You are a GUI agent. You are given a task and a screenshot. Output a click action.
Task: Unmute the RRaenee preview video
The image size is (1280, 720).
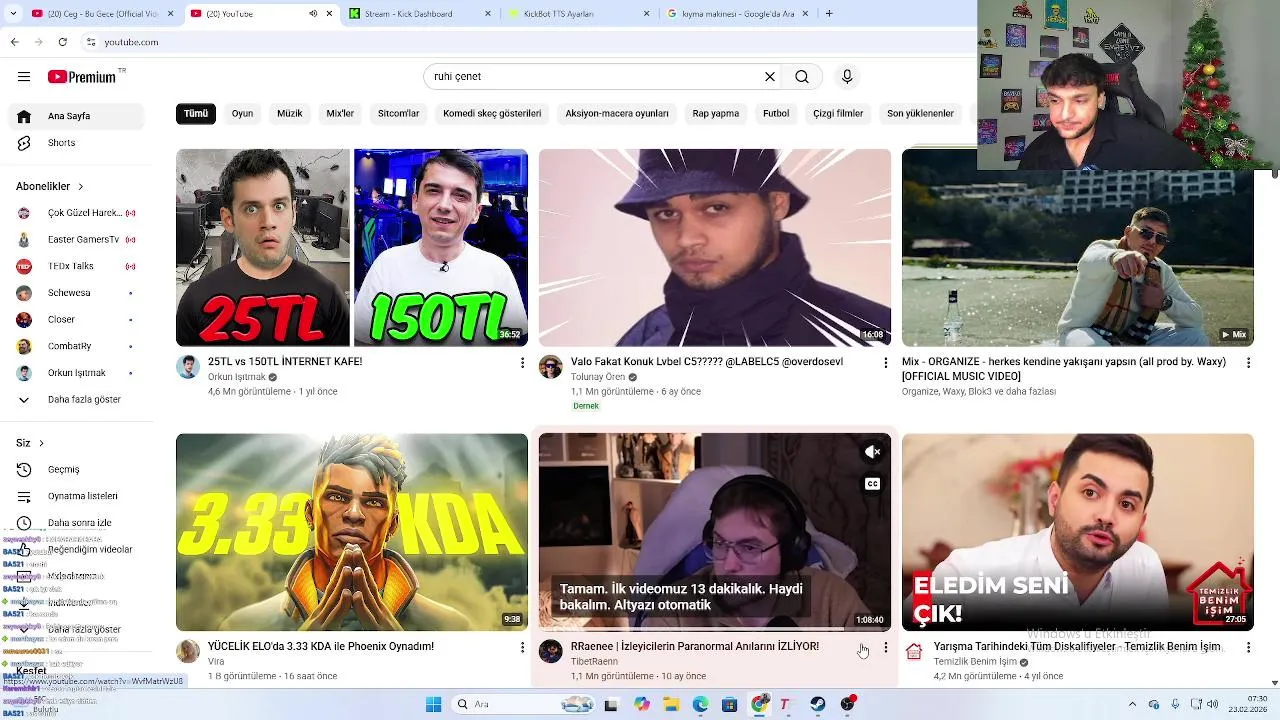pos(872,452)
